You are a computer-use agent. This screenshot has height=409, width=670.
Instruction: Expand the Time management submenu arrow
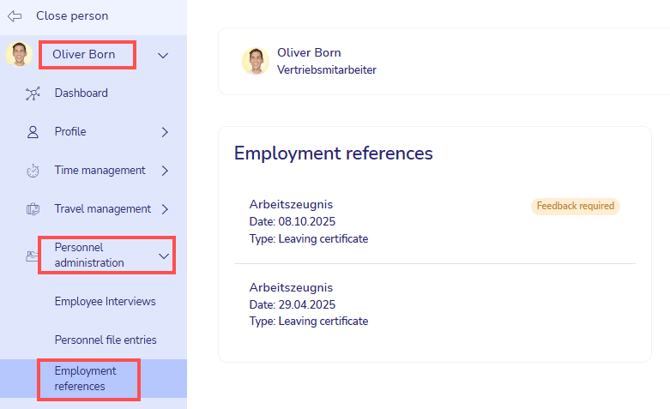coord(165,171)
